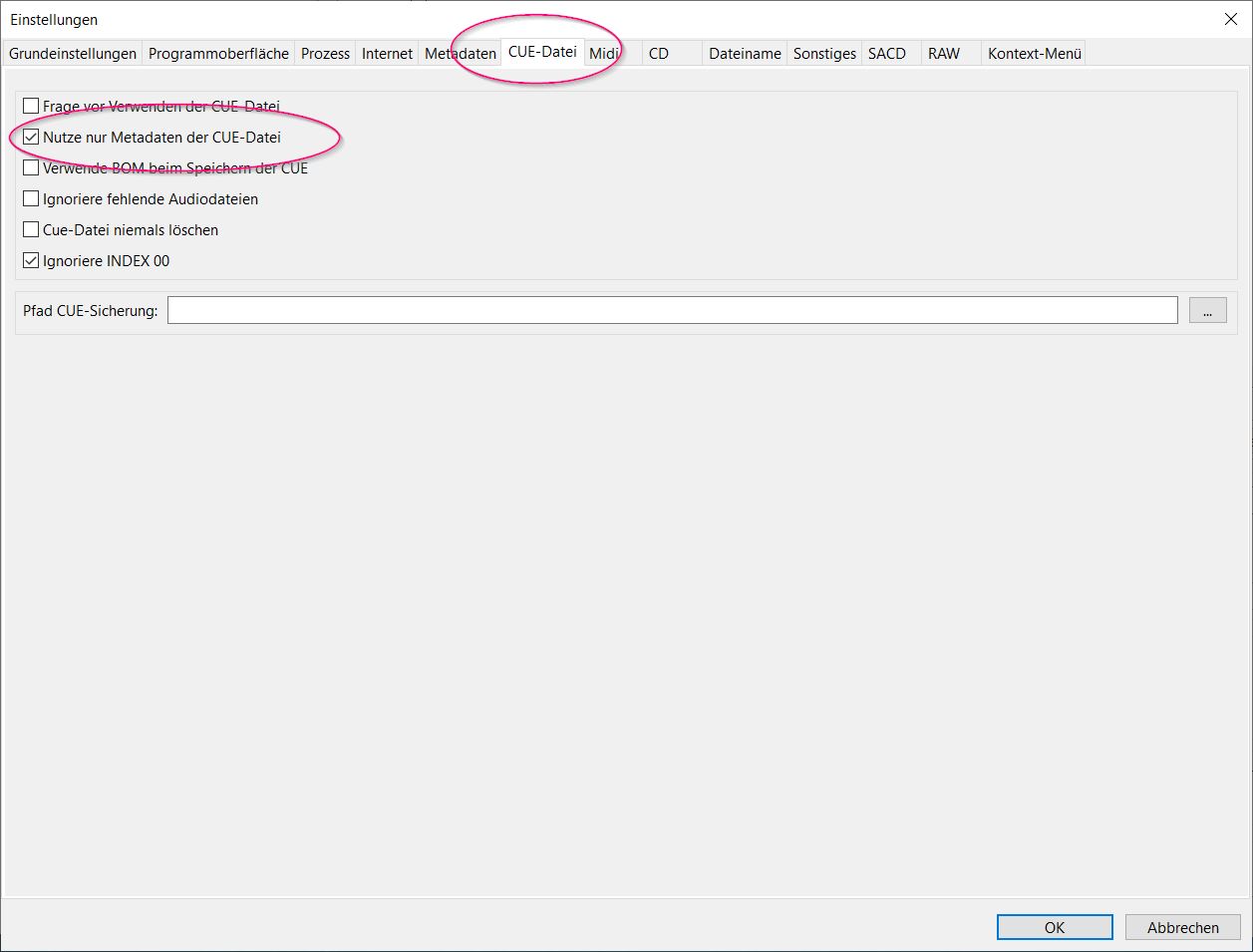
Task: Select the Prozess tab
Action: coord(325,54)
